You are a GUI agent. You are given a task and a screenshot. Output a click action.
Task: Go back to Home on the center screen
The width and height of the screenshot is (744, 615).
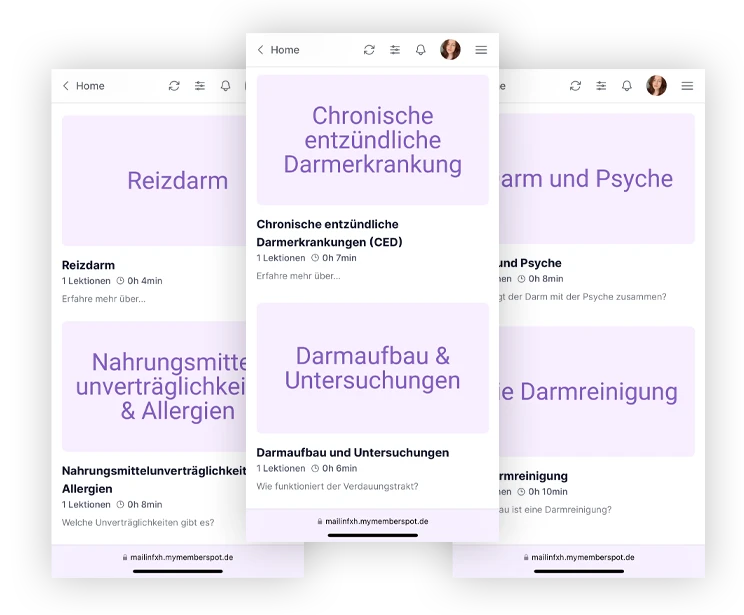pyautogui.click(x=278, y=50)
